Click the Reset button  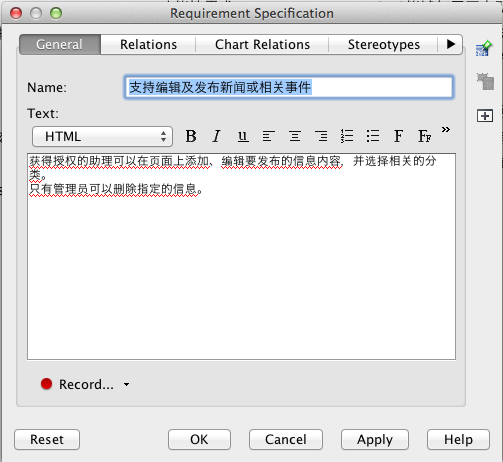click(x=47, y=439)
